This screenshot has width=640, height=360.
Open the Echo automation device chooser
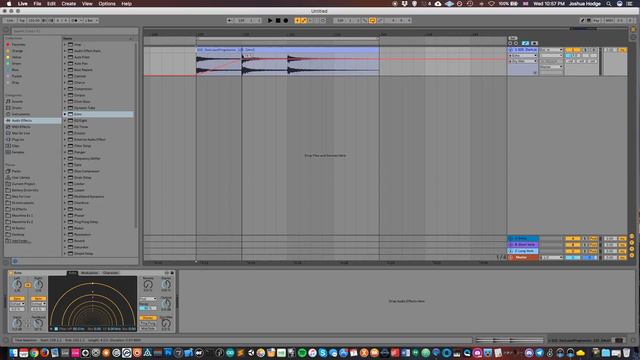coord(524,56)
